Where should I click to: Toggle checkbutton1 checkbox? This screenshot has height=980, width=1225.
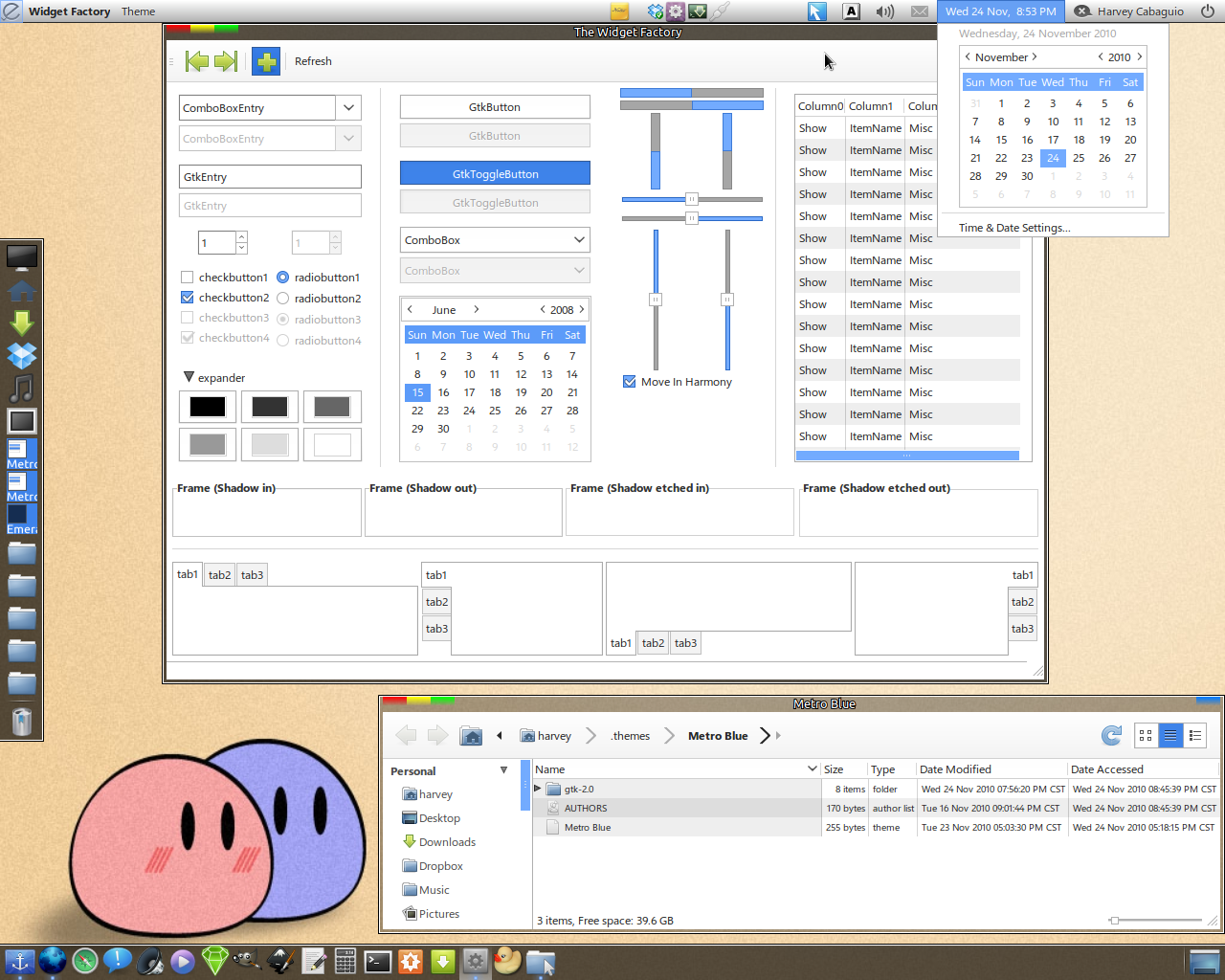[x=188, y=278]
